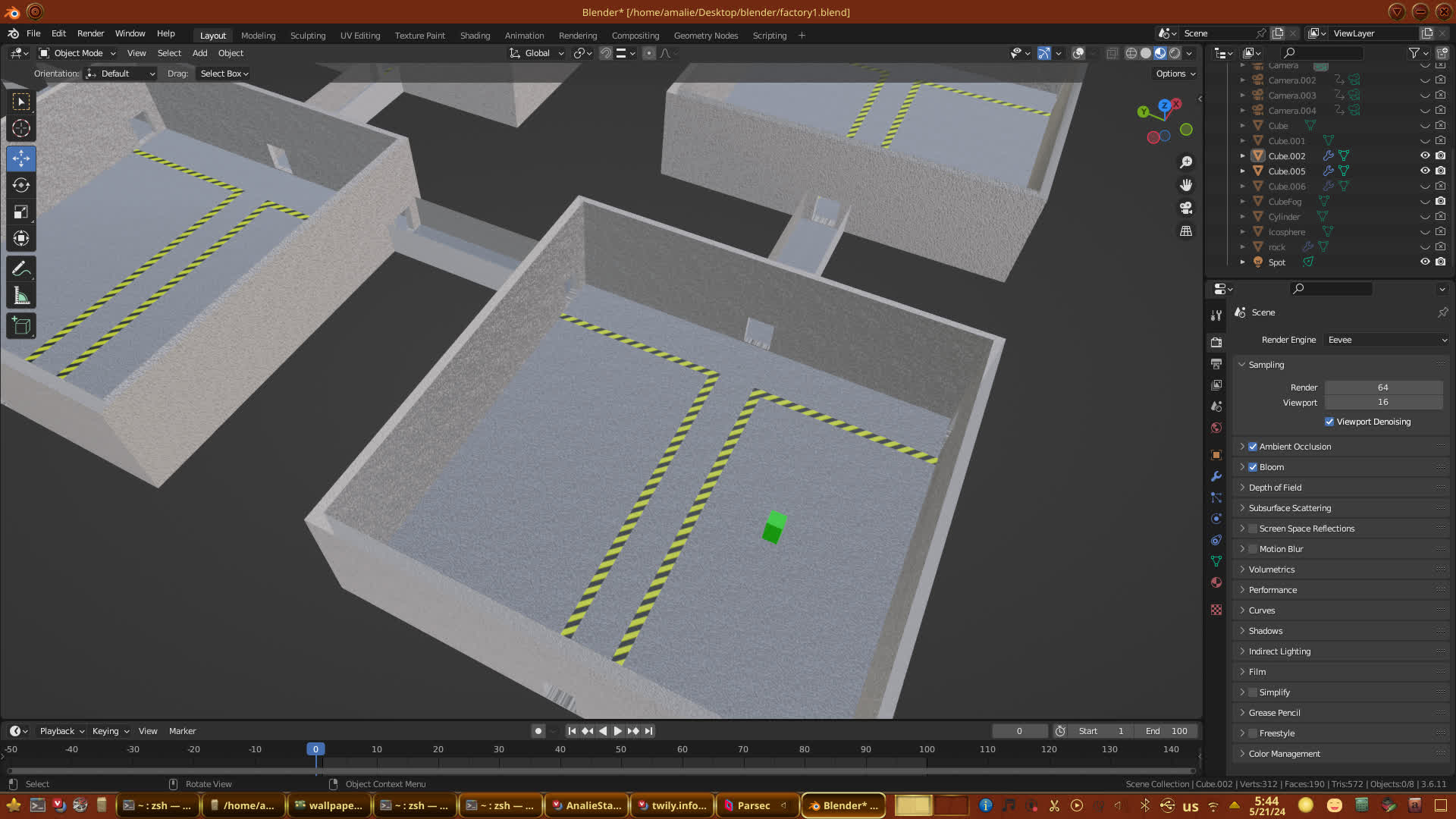Select the Measure tool

[x=21, y=297]
